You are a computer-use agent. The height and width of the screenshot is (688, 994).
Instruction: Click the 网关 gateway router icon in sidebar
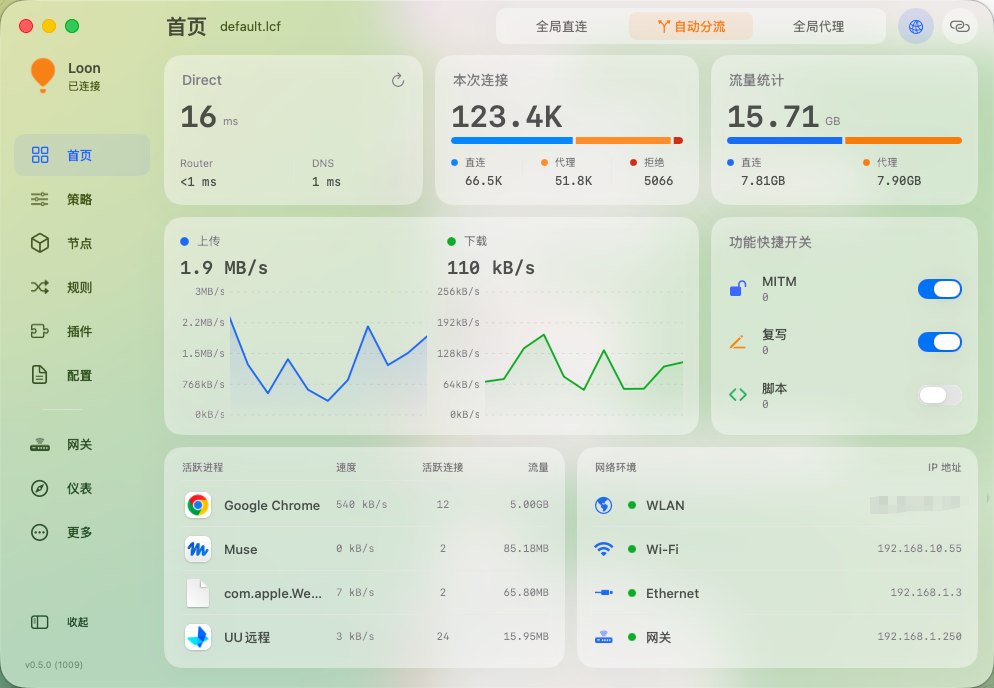point(40,445)
